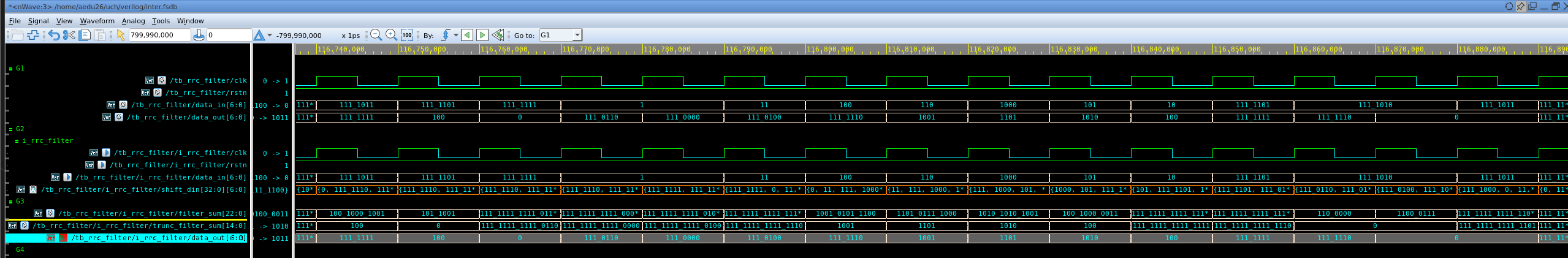Image resolution: width=1568 pixels, height=258 pixels.
Task: Search backward with green left arrow
Action: (467, 35)
